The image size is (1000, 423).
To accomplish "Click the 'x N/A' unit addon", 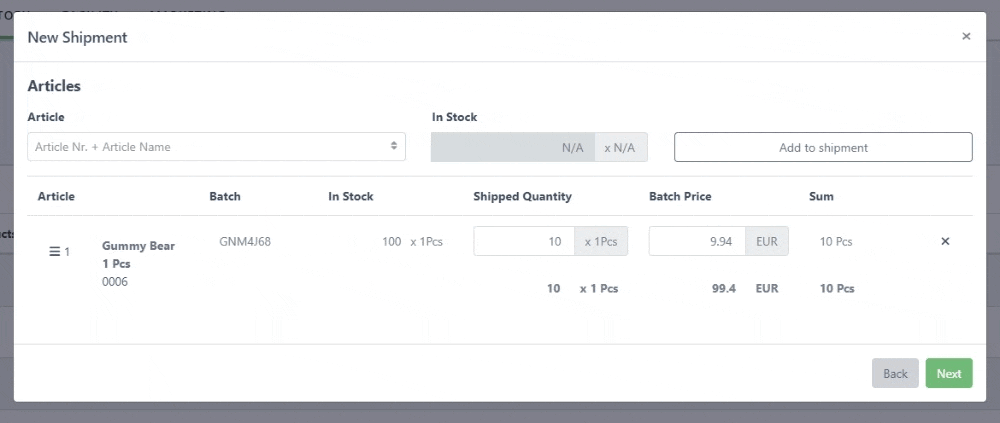I will [620, 147].
